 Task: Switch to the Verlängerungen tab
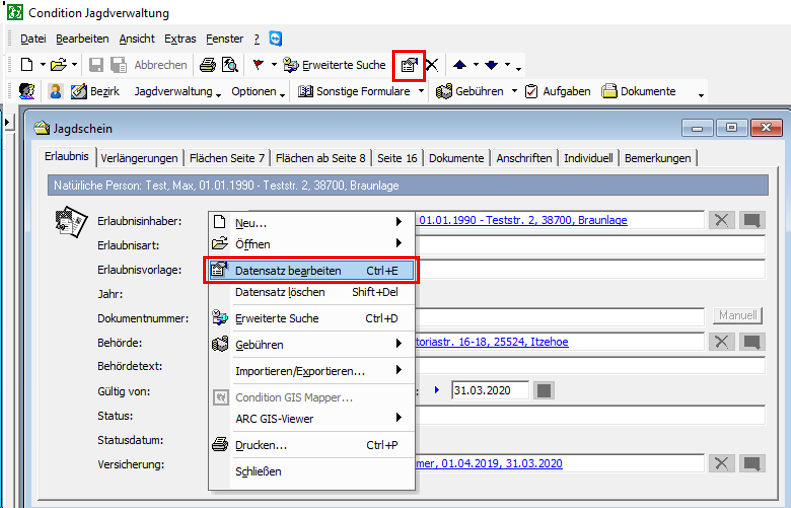point(140,158)
